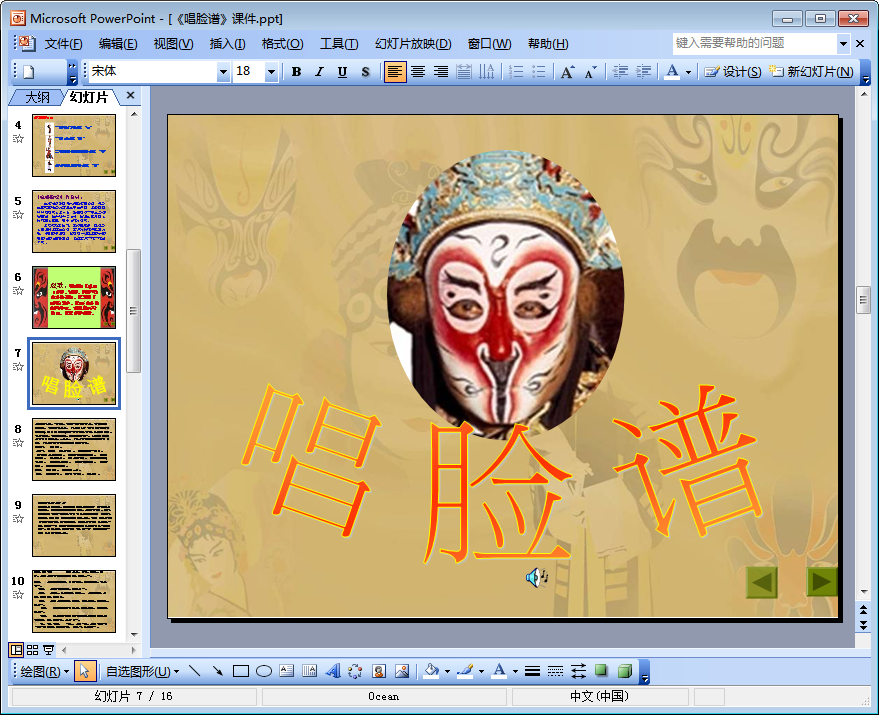The height and width of the screenshot is (715, 879).
Task: Enable Align Left
Action: coord(395,72)
